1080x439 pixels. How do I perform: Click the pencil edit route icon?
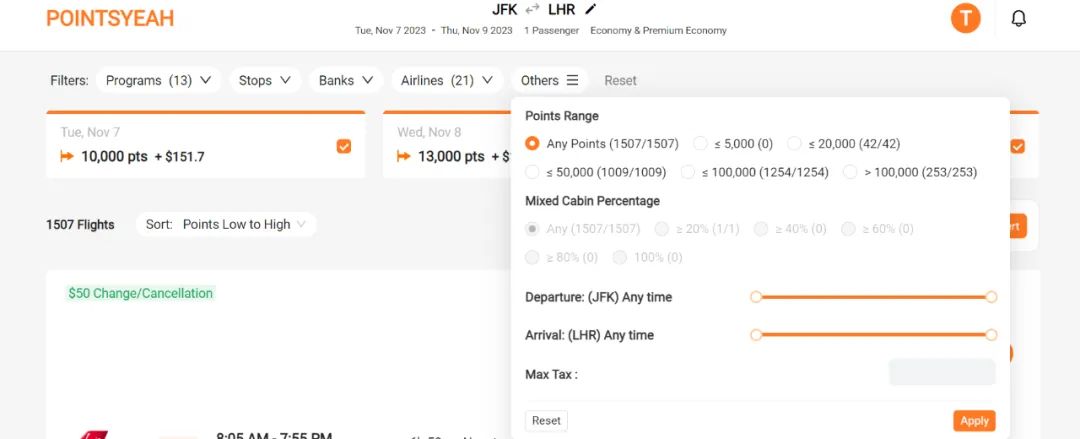point(590,10)
